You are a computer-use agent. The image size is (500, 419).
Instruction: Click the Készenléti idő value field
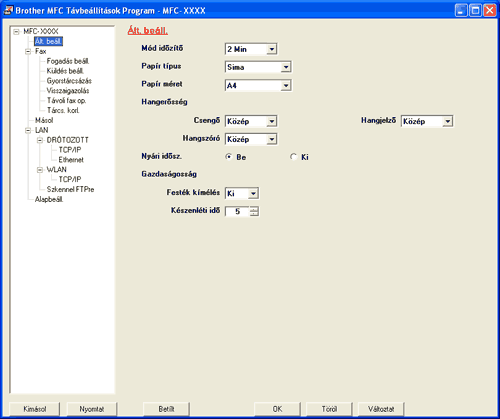coord(237,211)
